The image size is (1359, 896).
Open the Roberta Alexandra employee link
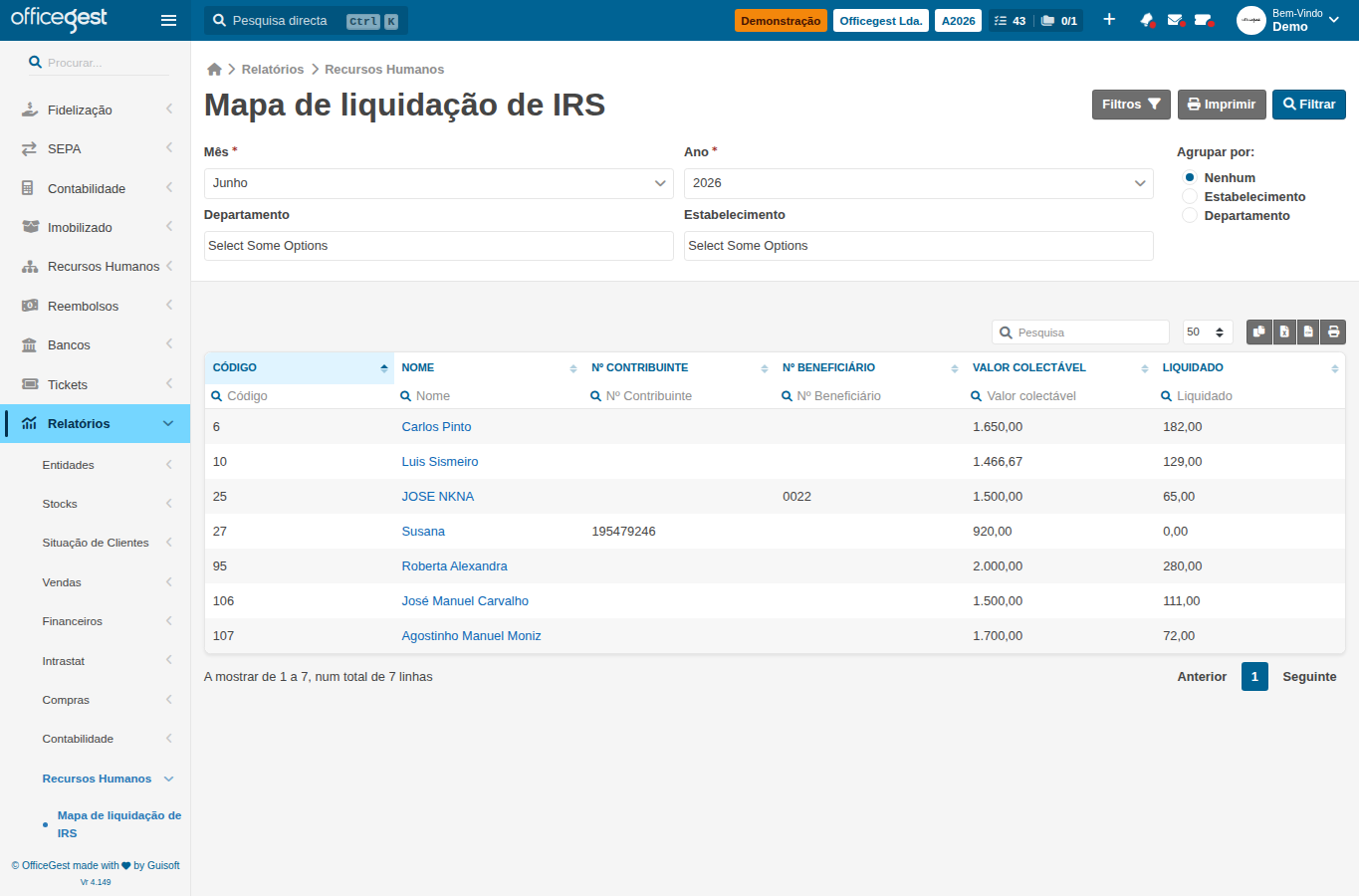point(454,566)
